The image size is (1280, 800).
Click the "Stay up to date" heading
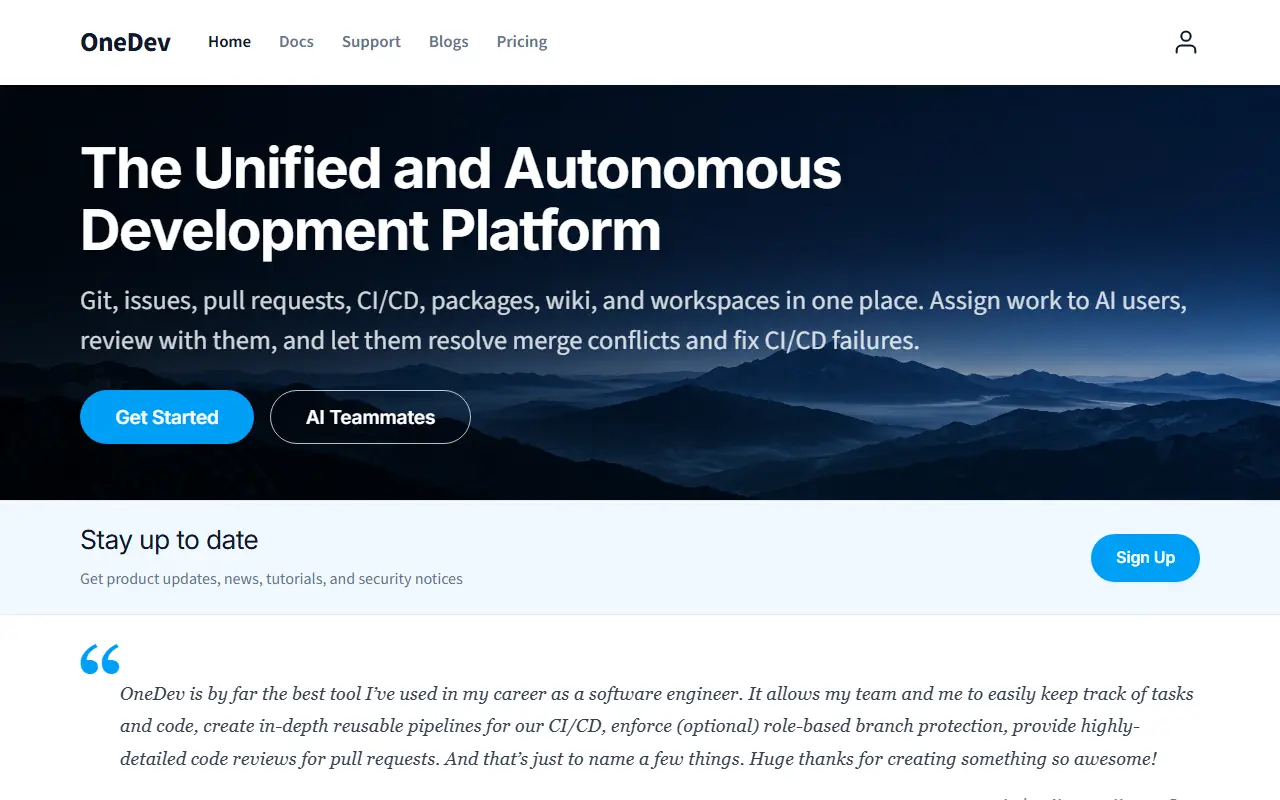169,540
